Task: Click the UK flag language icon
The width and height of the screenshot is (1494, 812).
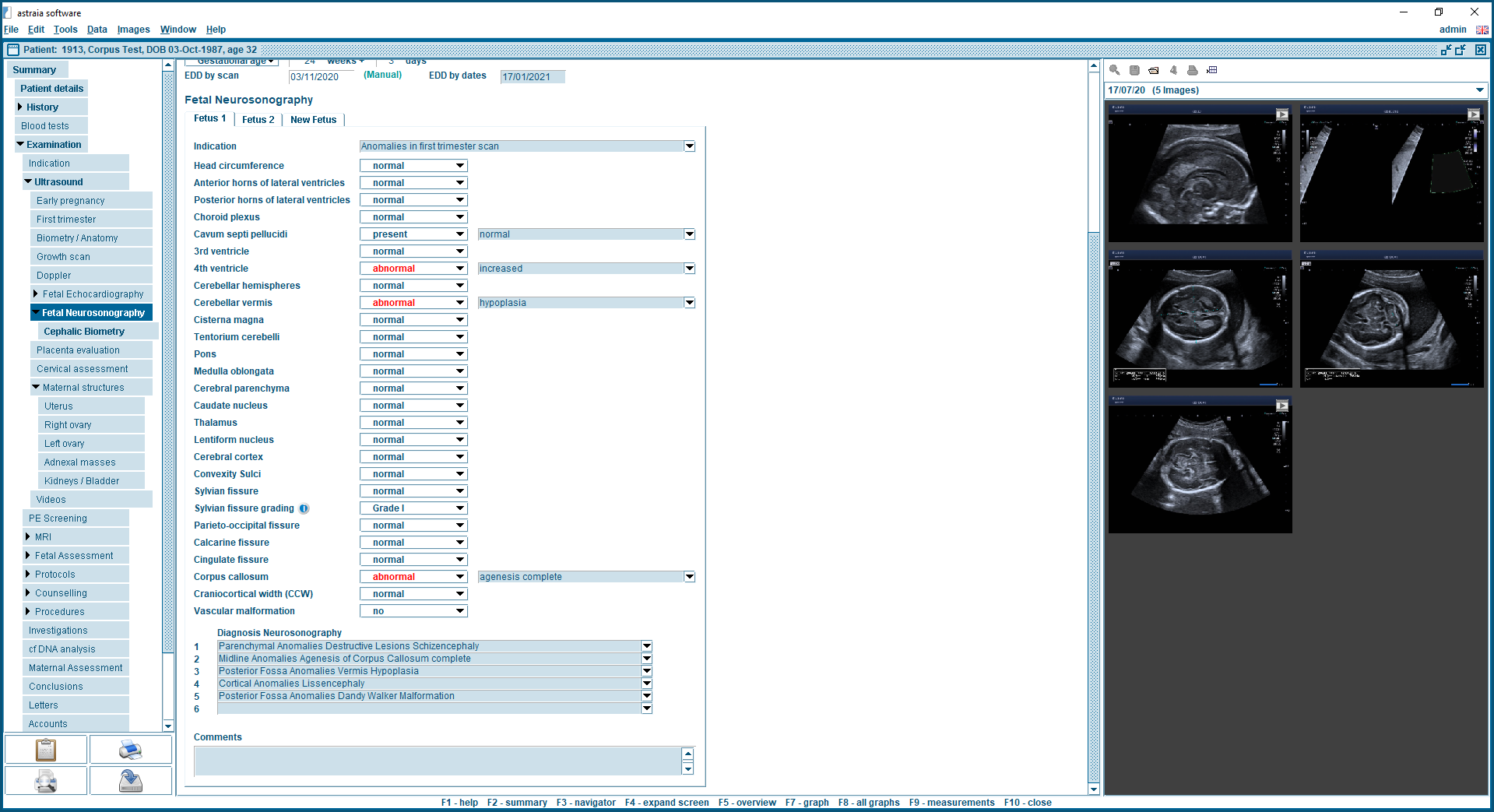Action: tap(1482, 30)
